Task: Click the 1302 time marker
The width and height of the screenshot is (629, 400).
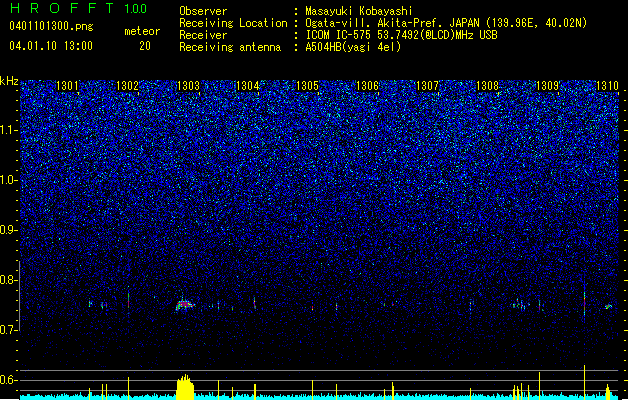Action: click(127, 86)
